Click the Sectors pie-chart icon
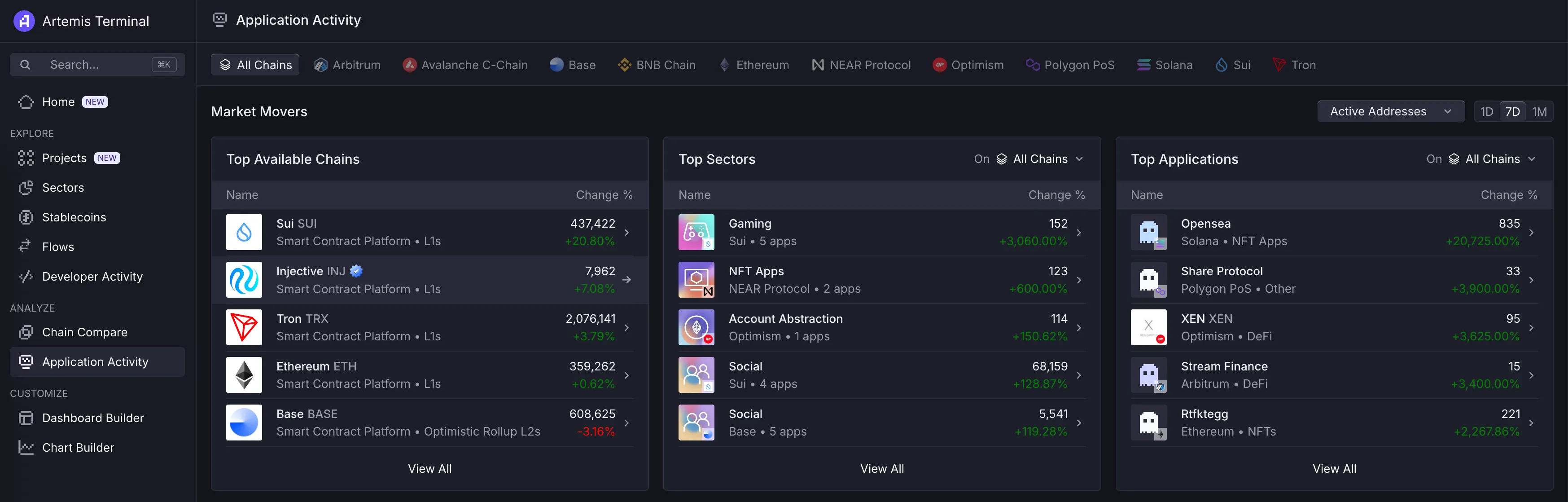 26,188
